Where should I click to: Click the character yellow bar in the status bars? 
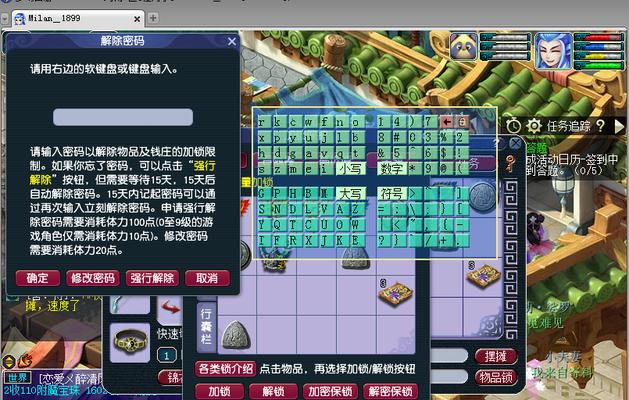599,56
